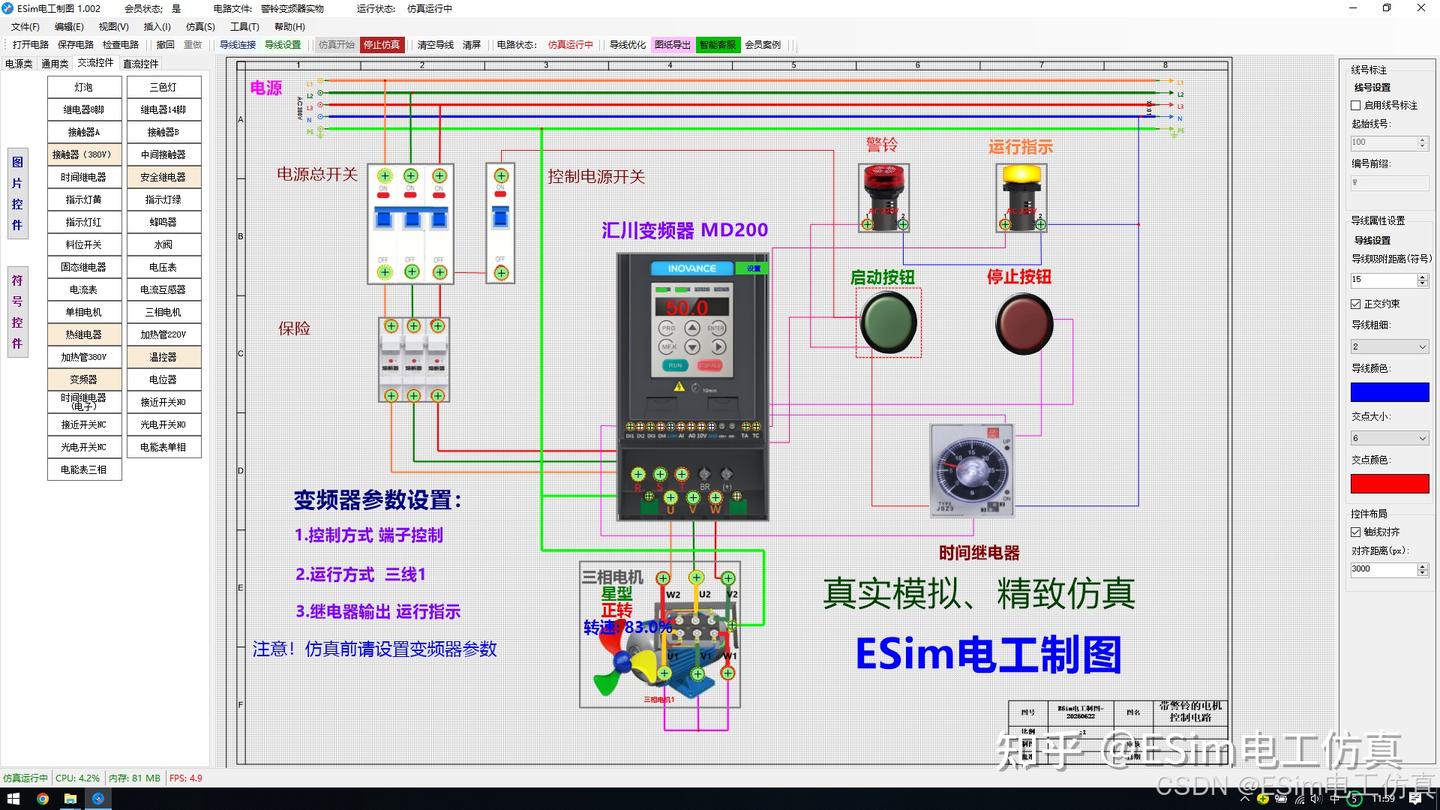
Task: Open the 仿真(S) menu
Action: 200,27
